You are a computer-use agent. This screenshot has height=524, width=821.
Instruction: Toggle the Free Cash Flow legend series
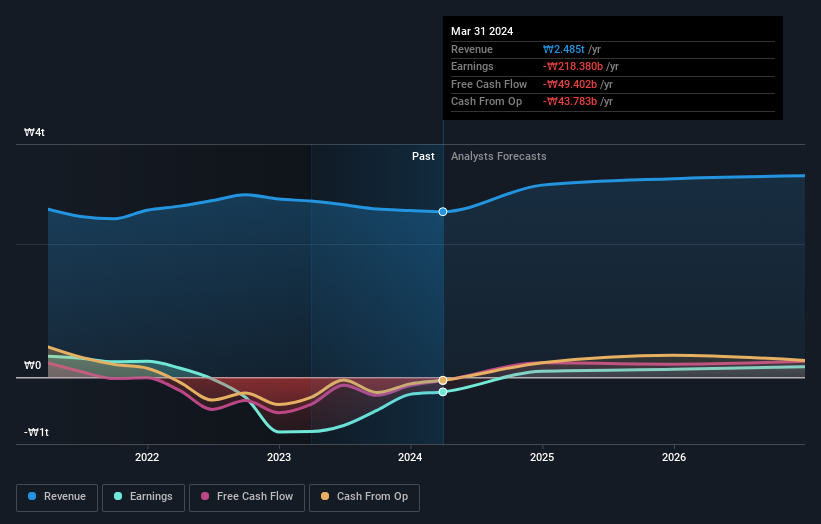[x=247, y=497]
